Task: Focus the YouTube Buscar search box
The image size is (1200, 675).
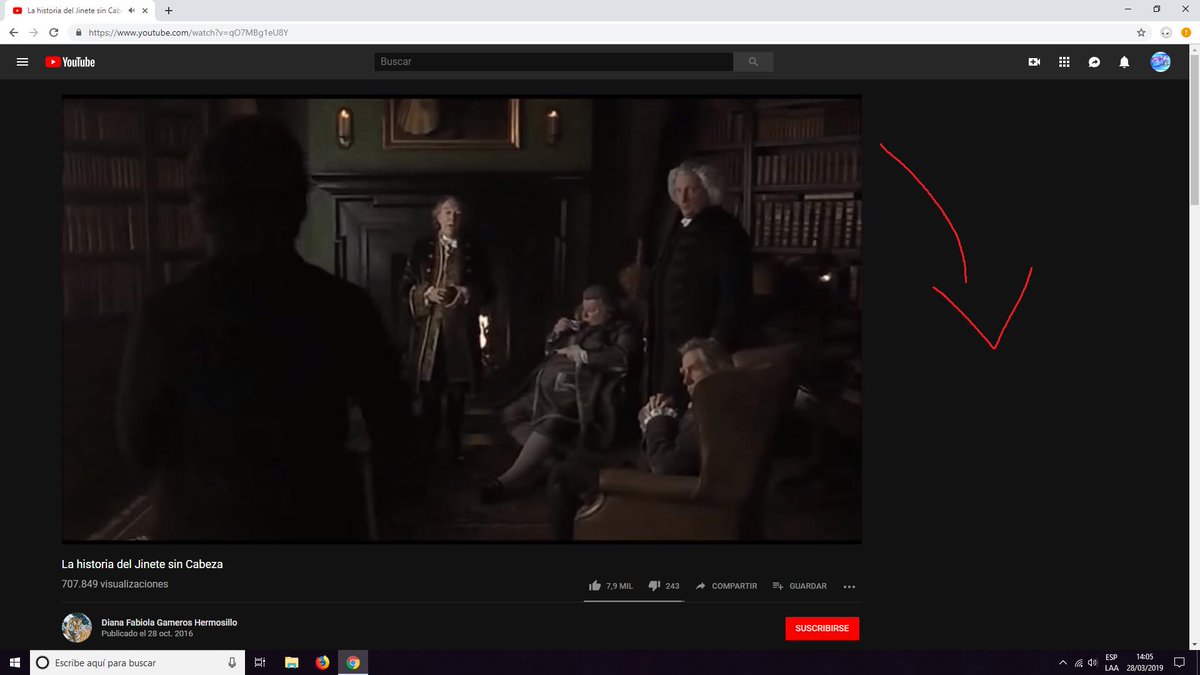Action: (x=554, y=62)
